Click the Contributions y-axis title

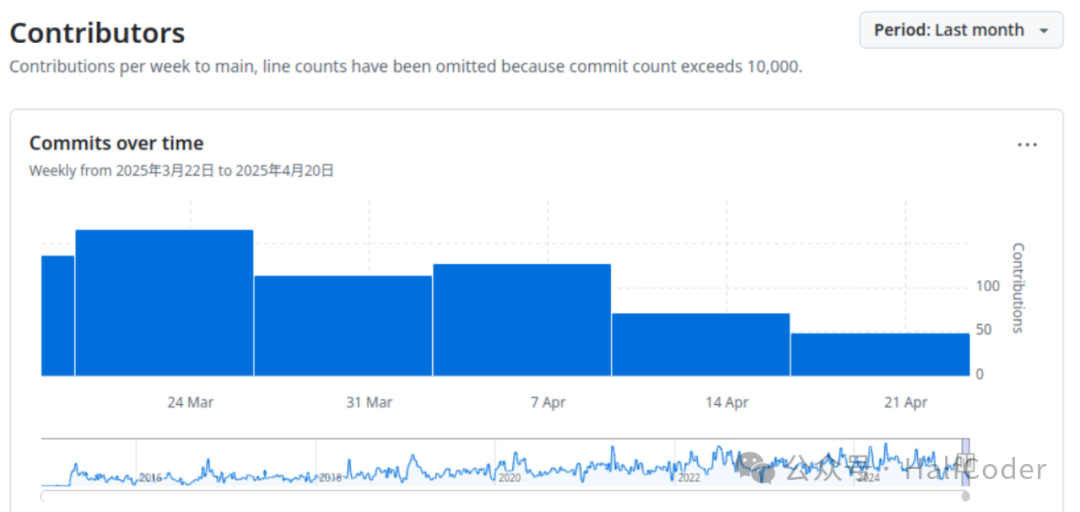1018,288
